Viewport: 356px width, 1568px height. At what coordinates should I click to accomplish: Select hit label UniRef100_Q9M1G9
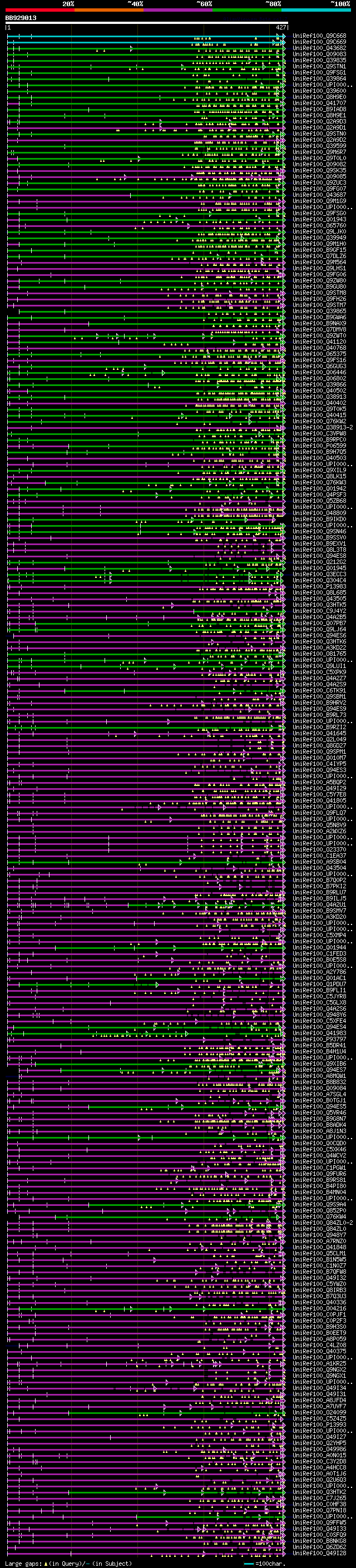pos(319,201)
